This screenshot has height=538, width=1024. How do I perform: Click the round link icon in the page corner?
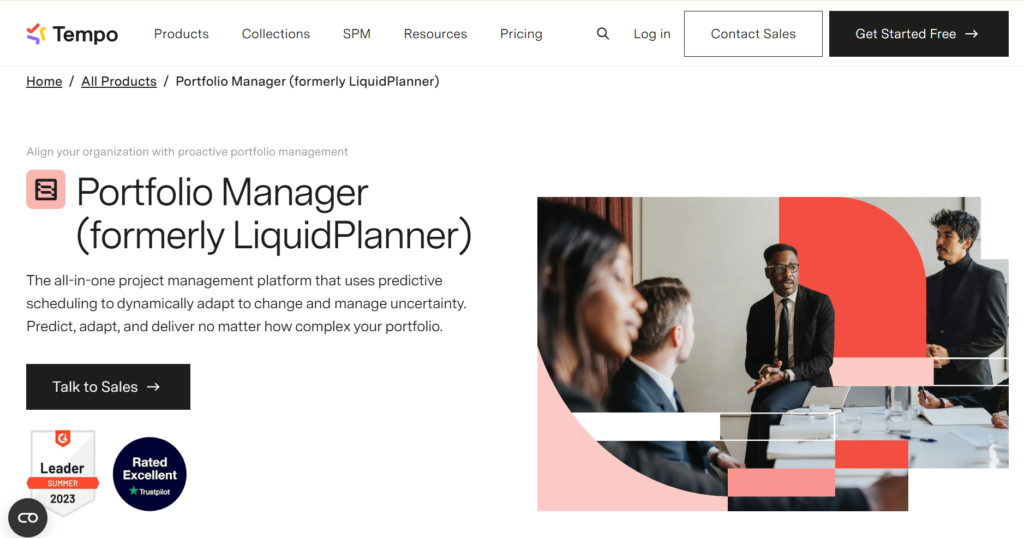(27, 518)
